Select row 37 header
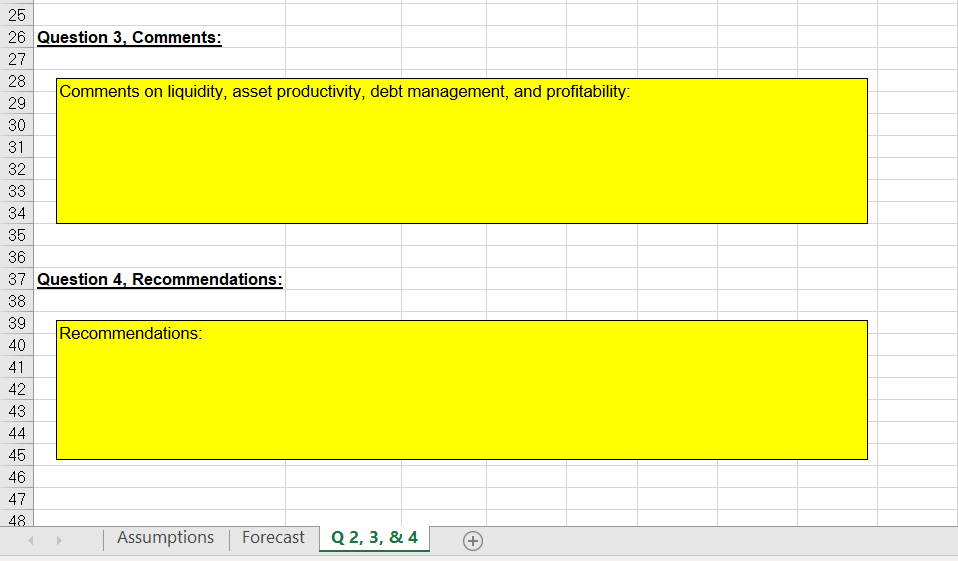The width and height of the screenshot is (958, 561). pyautogui.click(x=16, y=279)
